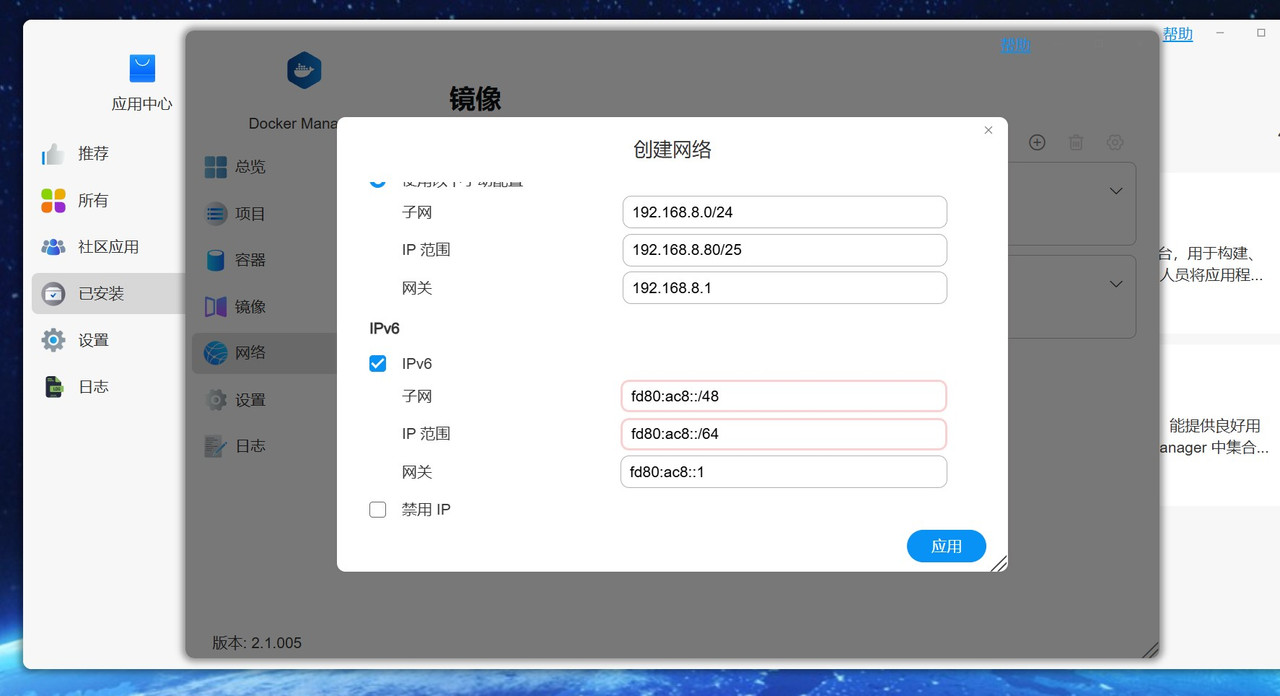Click the IPv6 IP 范围 field fd80:ac8::/64
Image resolution: width=1280 pixels, height=696 pixels.
784,434
